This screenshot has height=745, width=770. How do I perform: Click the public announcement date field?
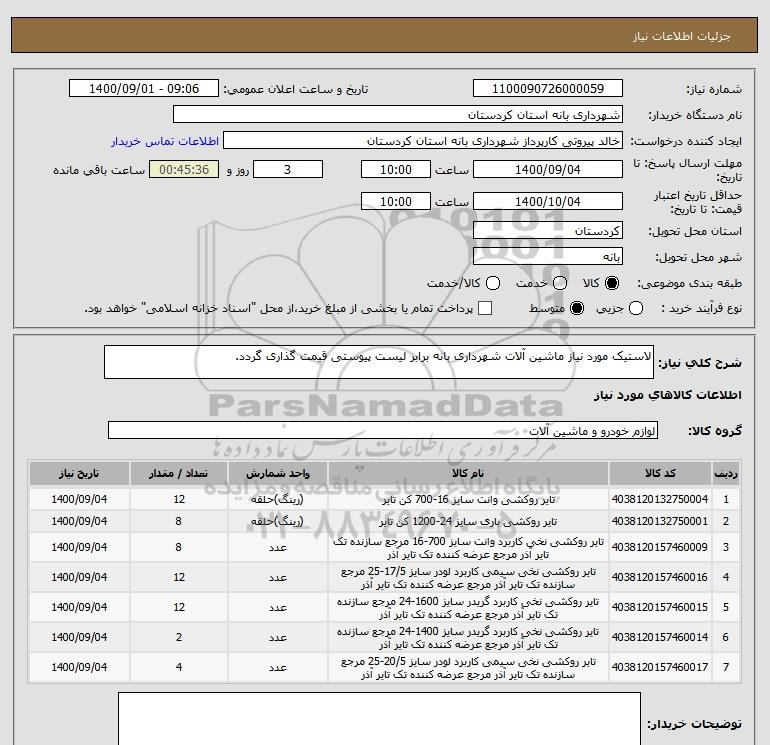(144, 88)
